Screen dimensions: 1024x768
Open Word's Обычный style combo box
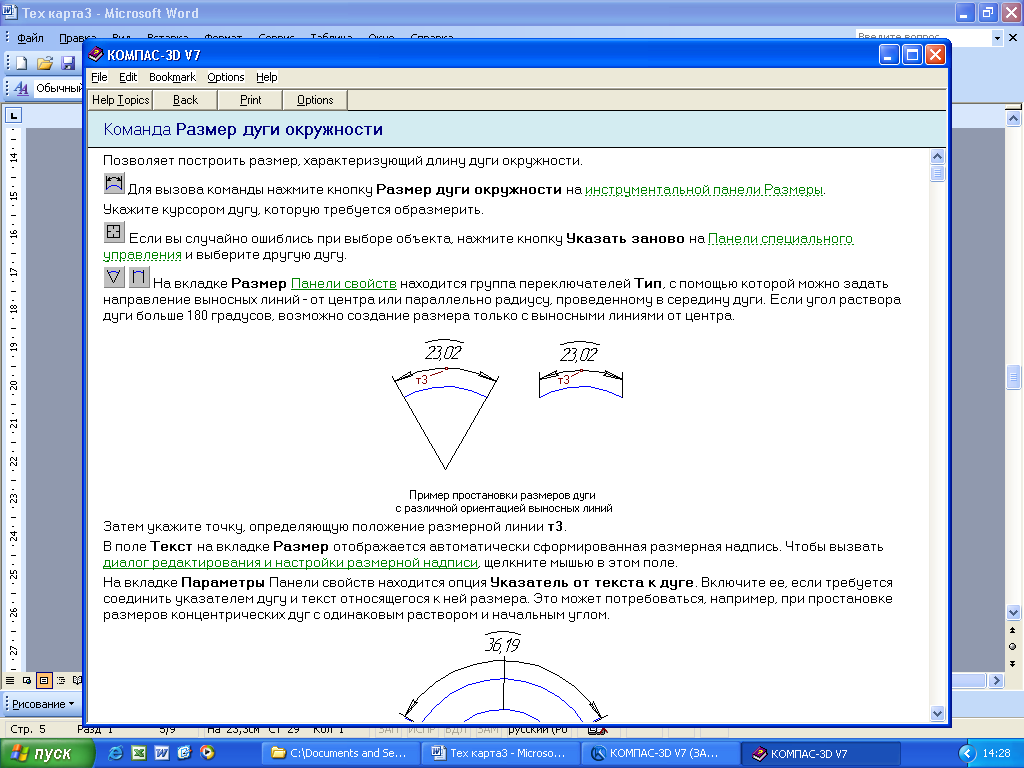click(58, 88)
